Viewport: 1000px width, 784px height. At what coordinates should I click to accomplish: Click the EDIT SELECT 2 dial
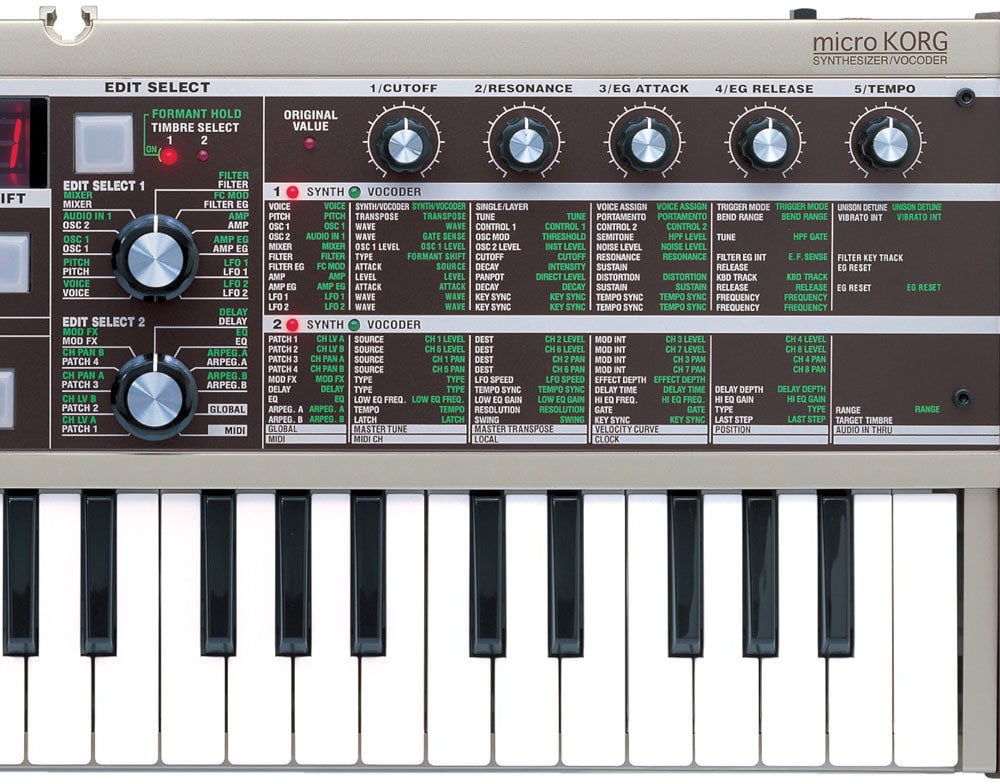point(154,396)
